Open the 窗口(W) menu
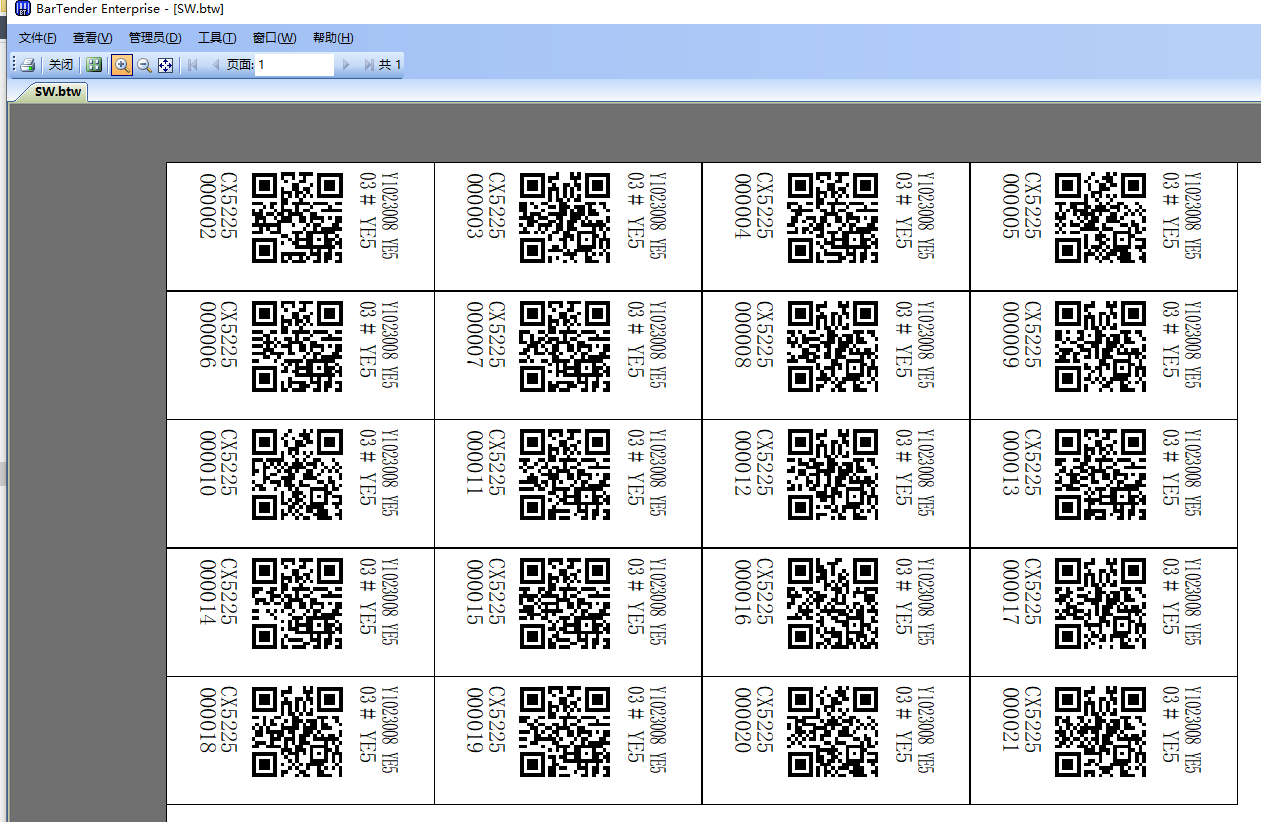 tap(274, 38)
